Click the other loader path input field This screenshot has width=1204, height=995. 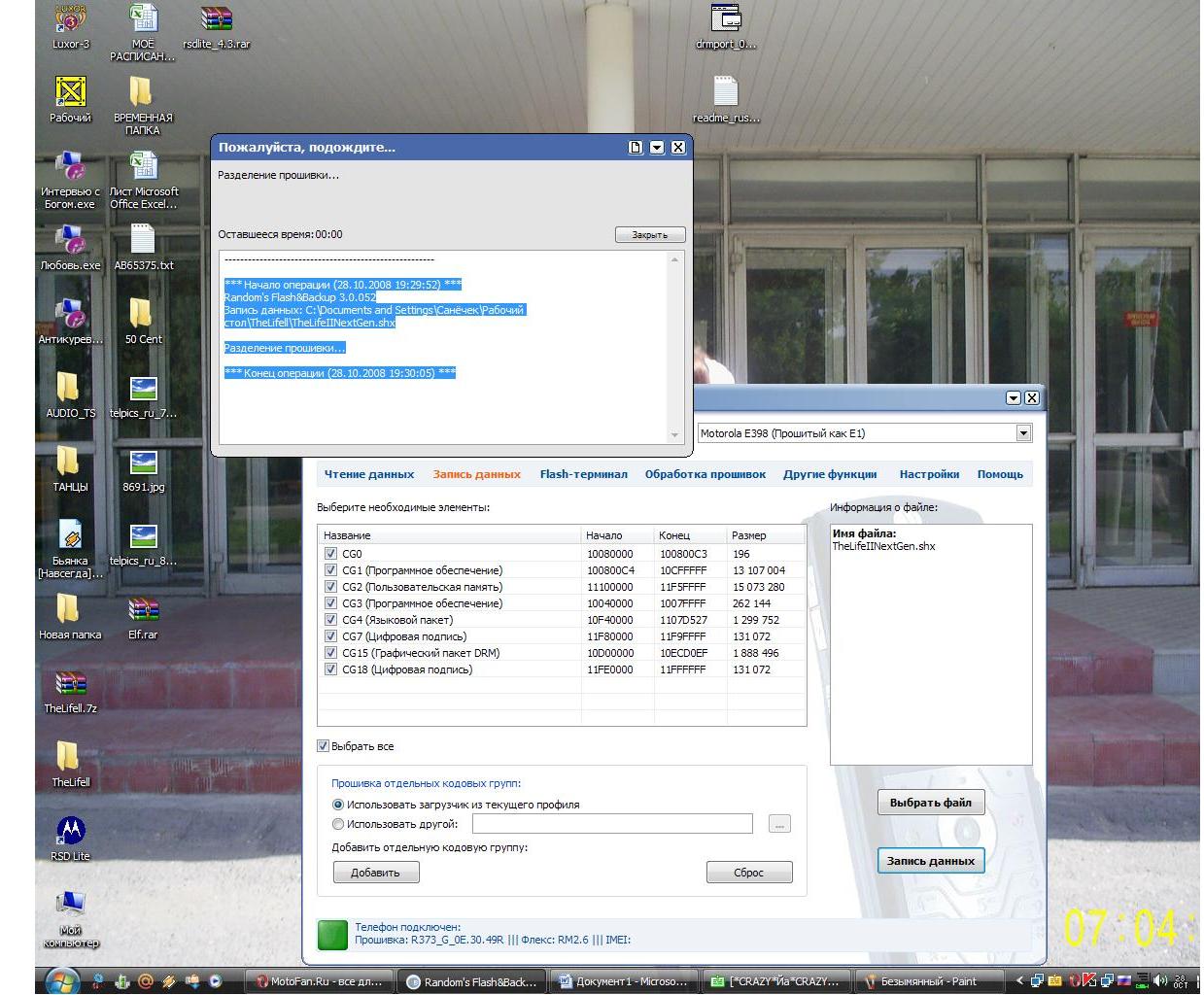(612, 824)
